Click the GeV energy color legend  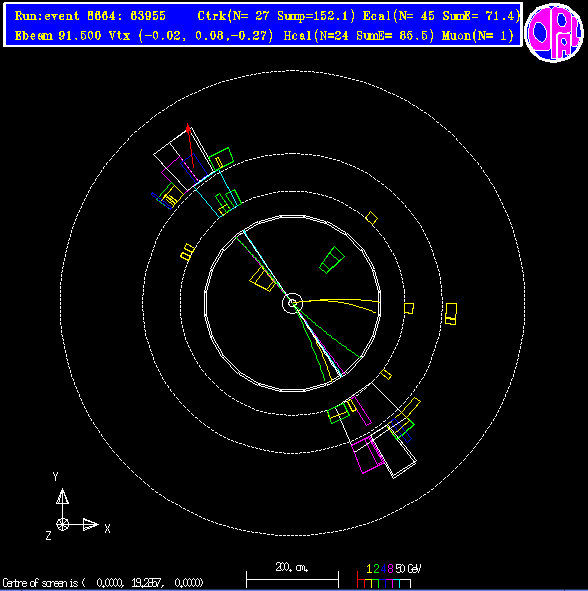tap(389, 576)
